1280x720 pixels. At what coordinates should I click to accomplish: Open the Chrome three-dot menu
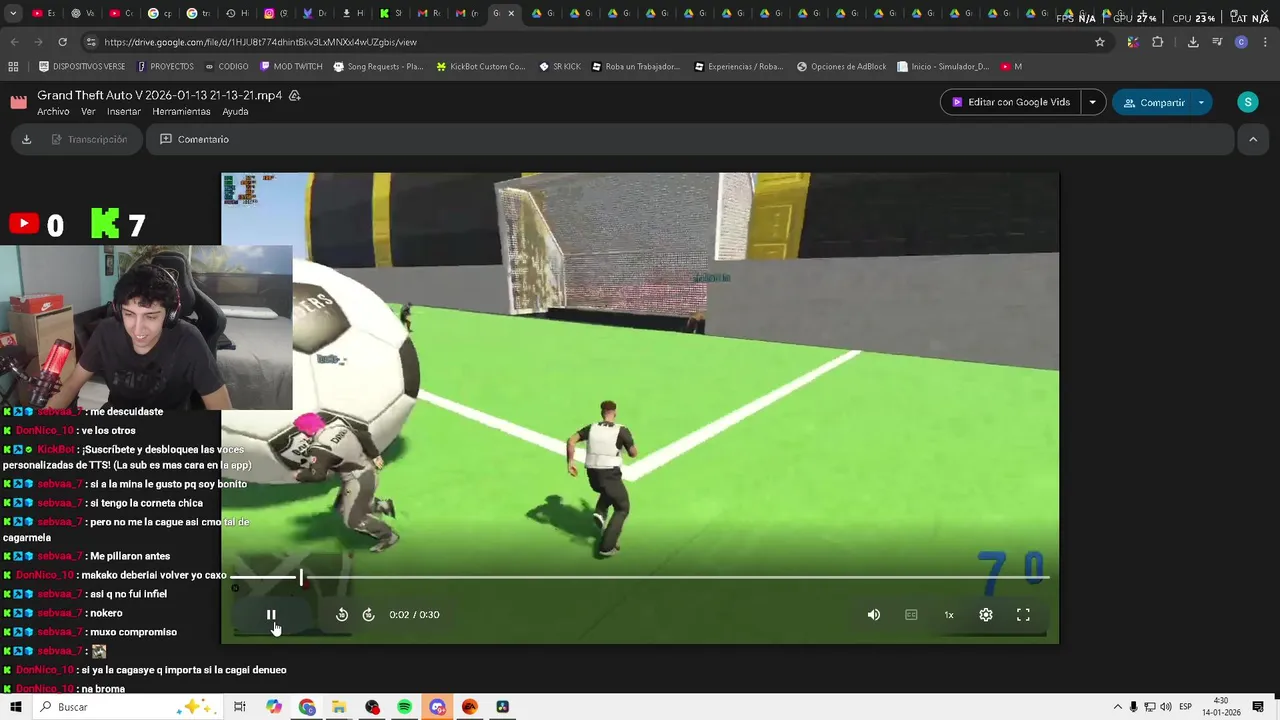click(x=1265, y=42)
